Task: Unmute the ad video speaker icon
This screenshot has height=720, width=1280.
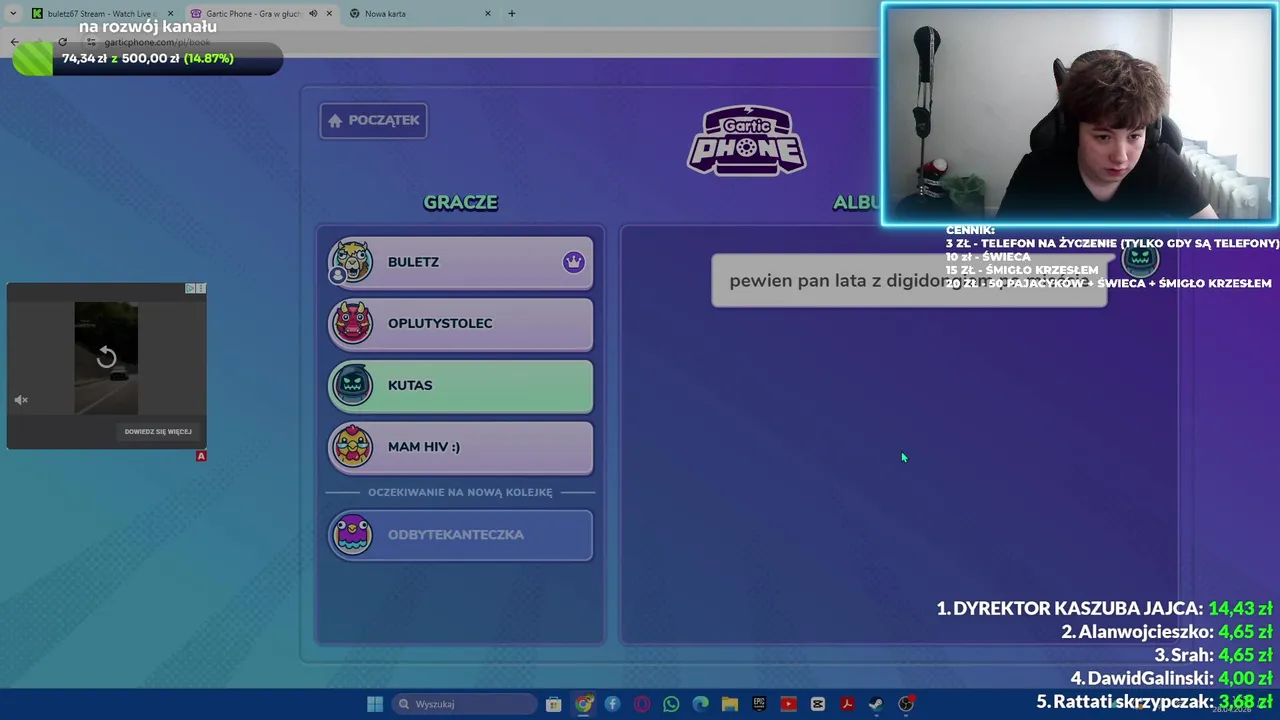Action: 21,400
